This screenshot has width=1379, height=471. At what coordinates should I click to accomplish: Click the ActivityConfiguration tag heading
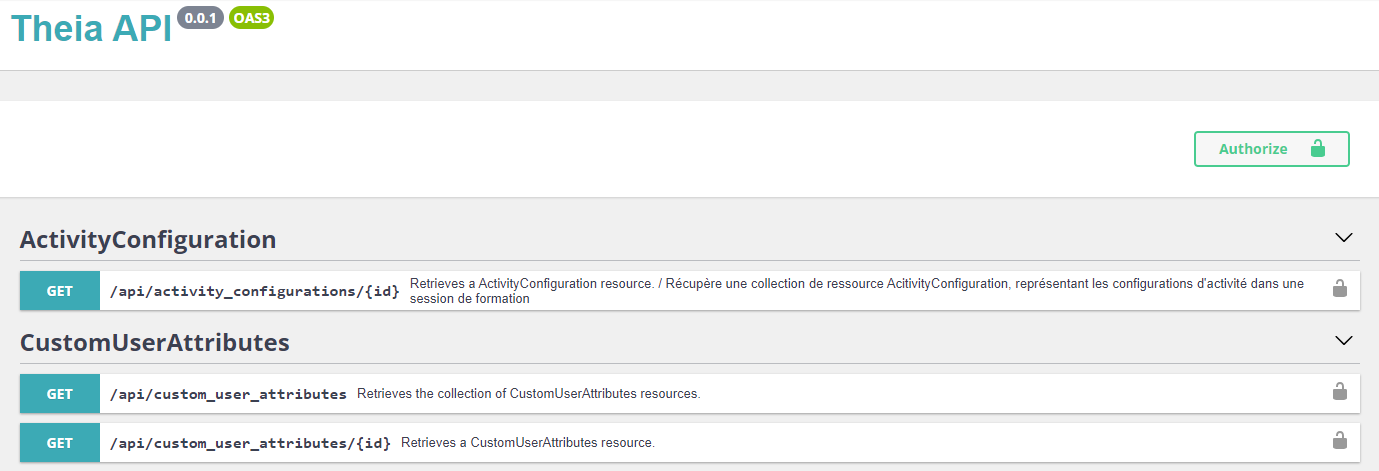pyautogui.click(x=148, y=240)
